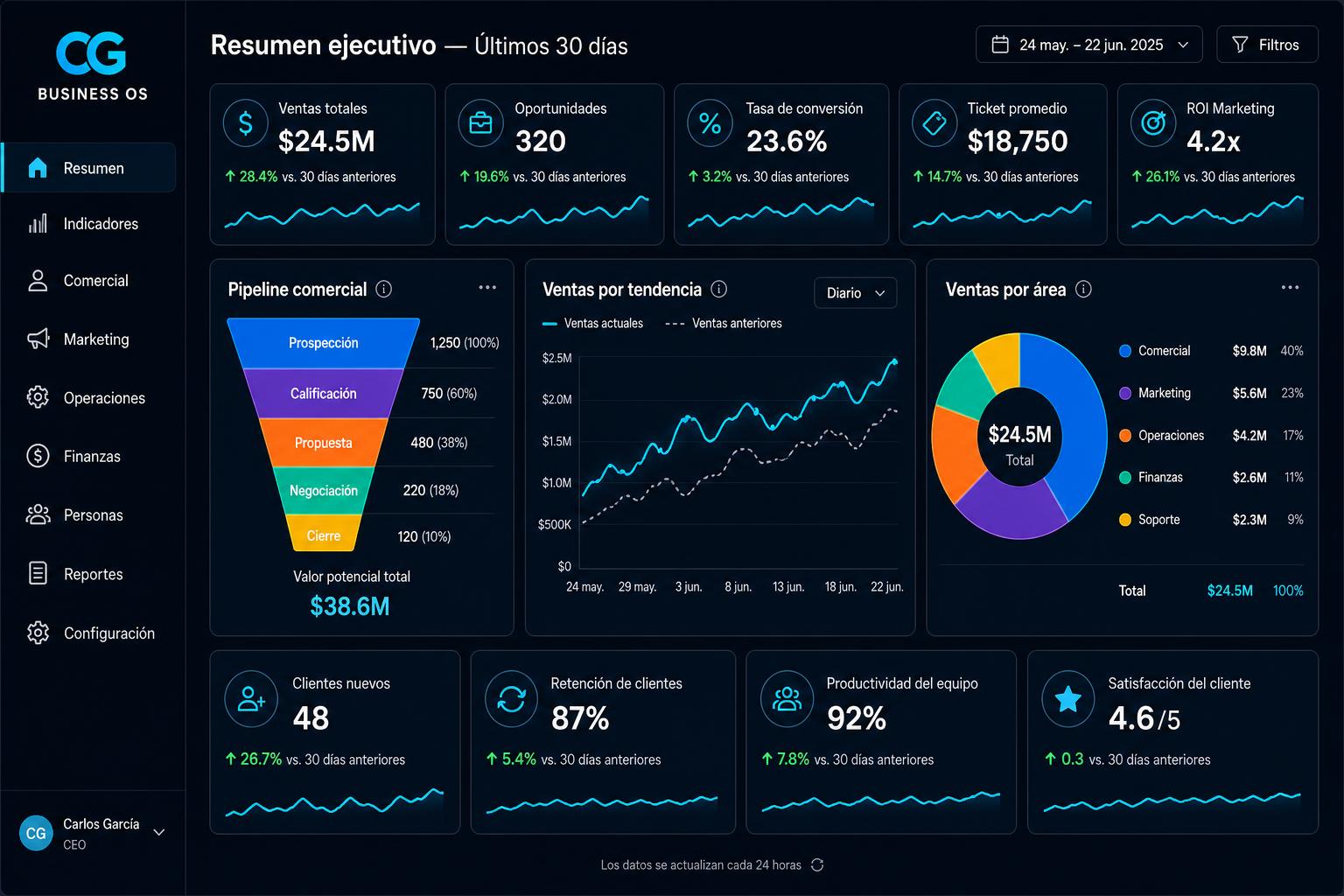Click the Indicadores bar chart icon

[x=38, y=224]
